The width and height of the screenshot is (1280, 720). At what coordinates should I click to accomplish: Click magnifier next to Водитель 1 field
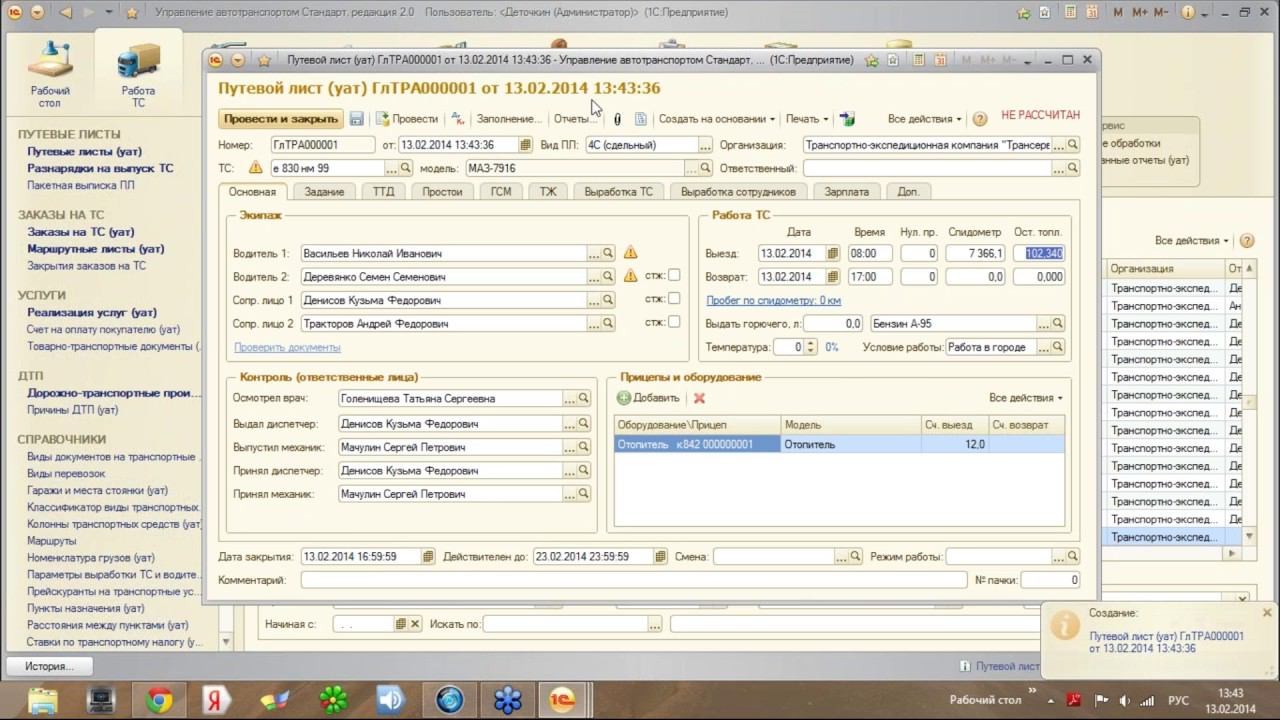click(608, 254)
